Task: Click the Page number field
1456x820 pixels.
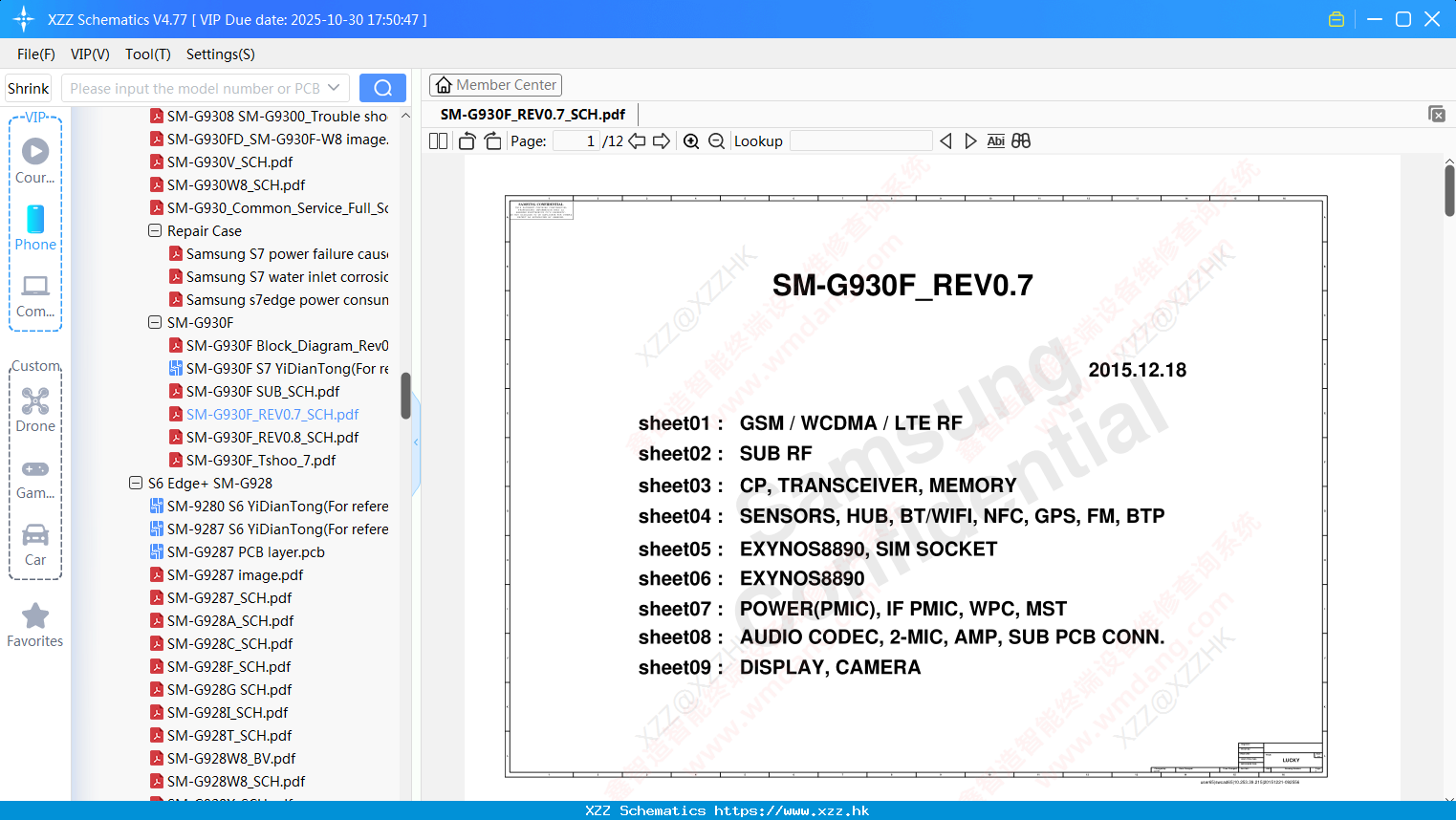Action: point(576,140)
